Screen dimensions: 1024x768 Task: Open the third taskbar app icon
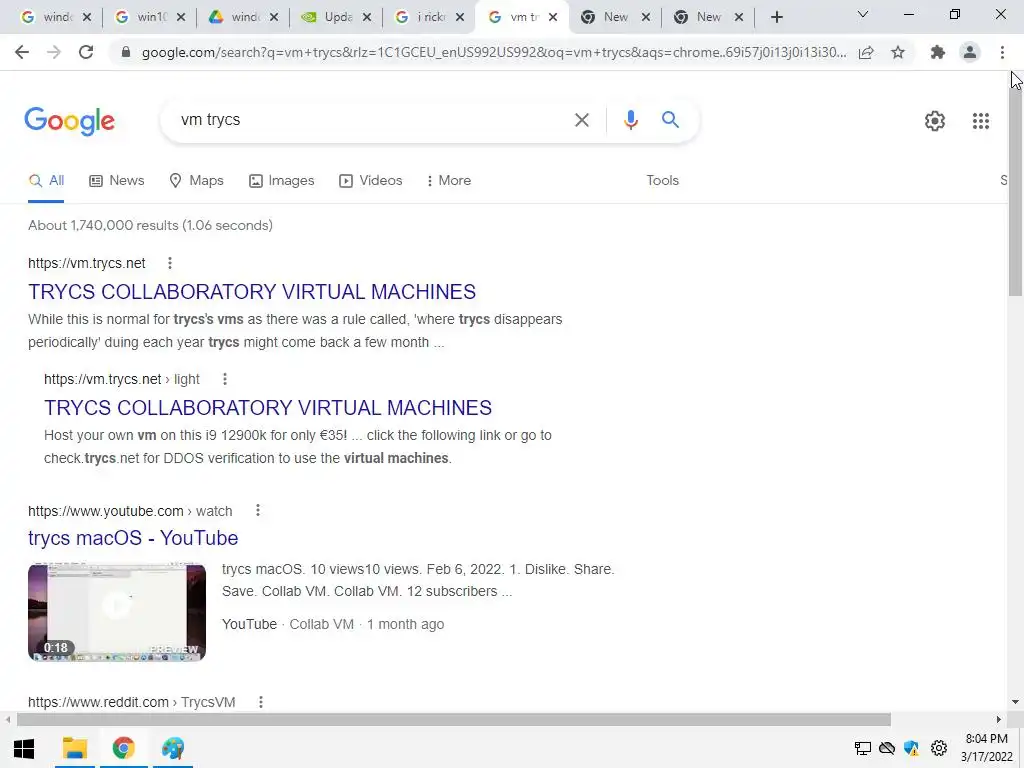173,748
